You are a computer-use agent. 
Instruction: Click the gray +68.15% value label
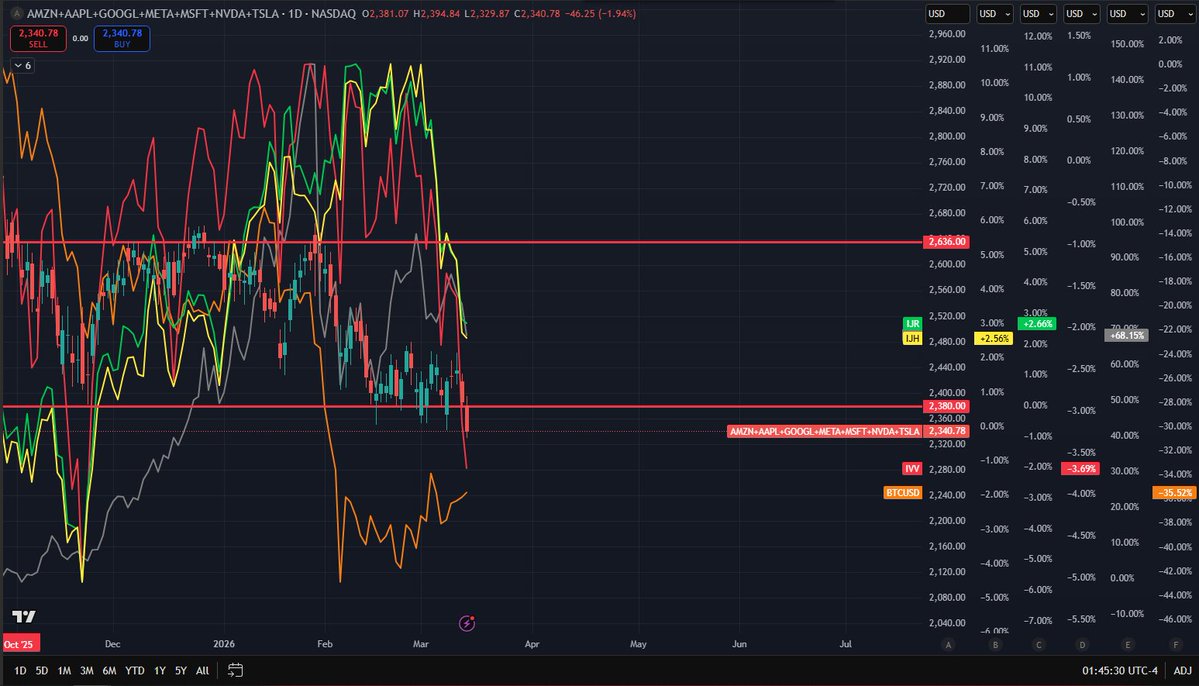click(x=1126, y=335)
